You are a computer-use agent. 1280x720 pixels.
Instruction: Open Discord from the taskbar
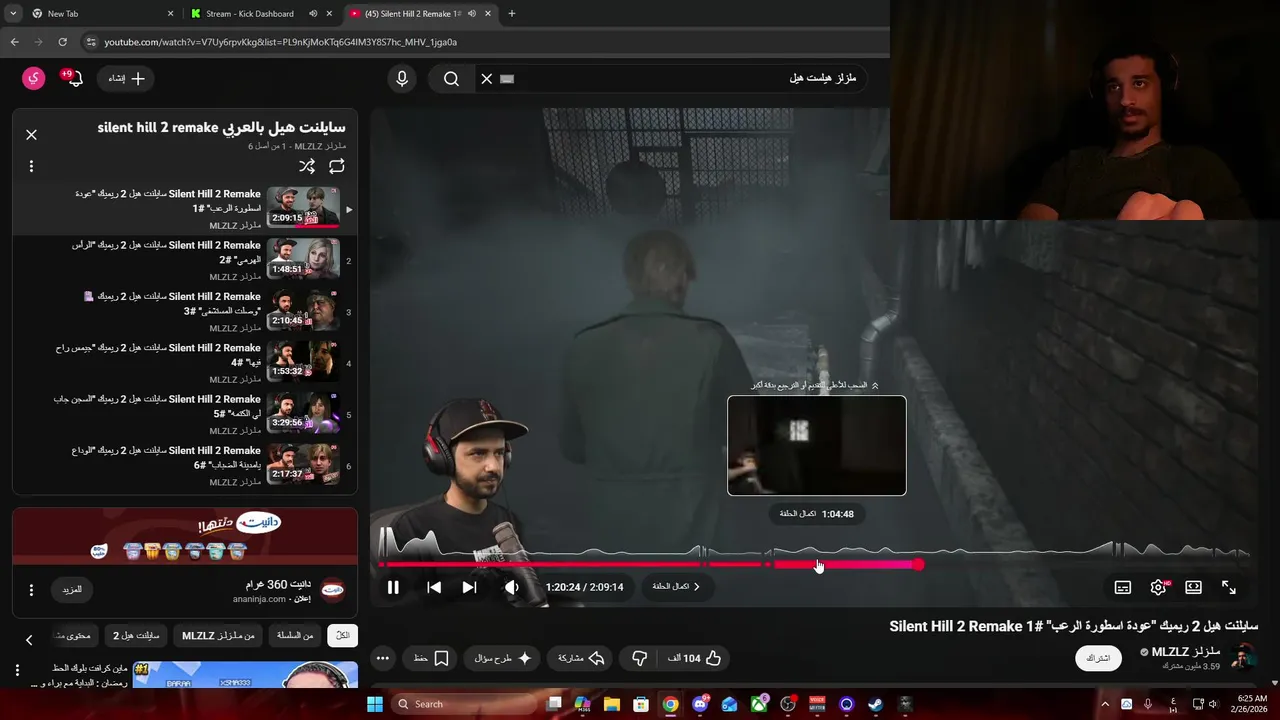(x=700, y=704)
